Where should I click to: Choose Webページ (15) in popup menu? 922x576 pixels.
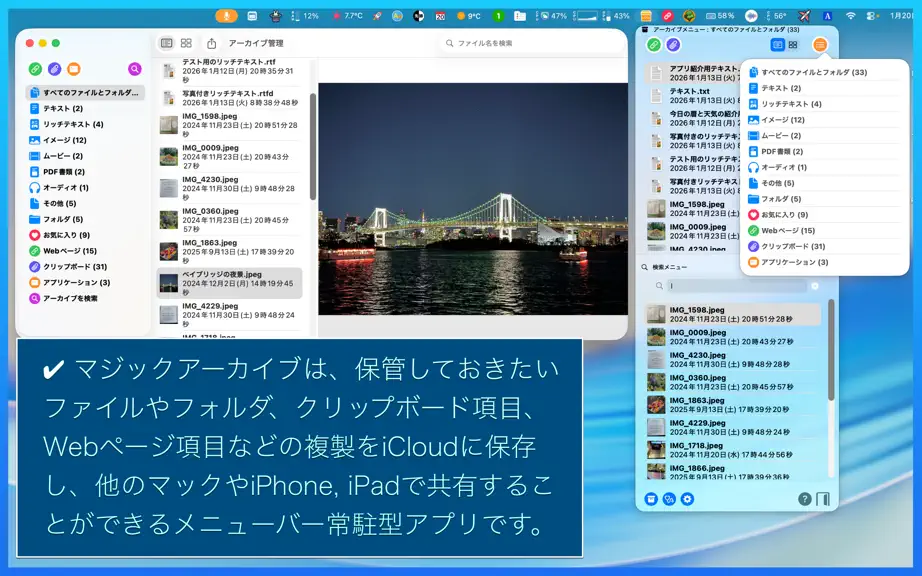tap(824, 231)
